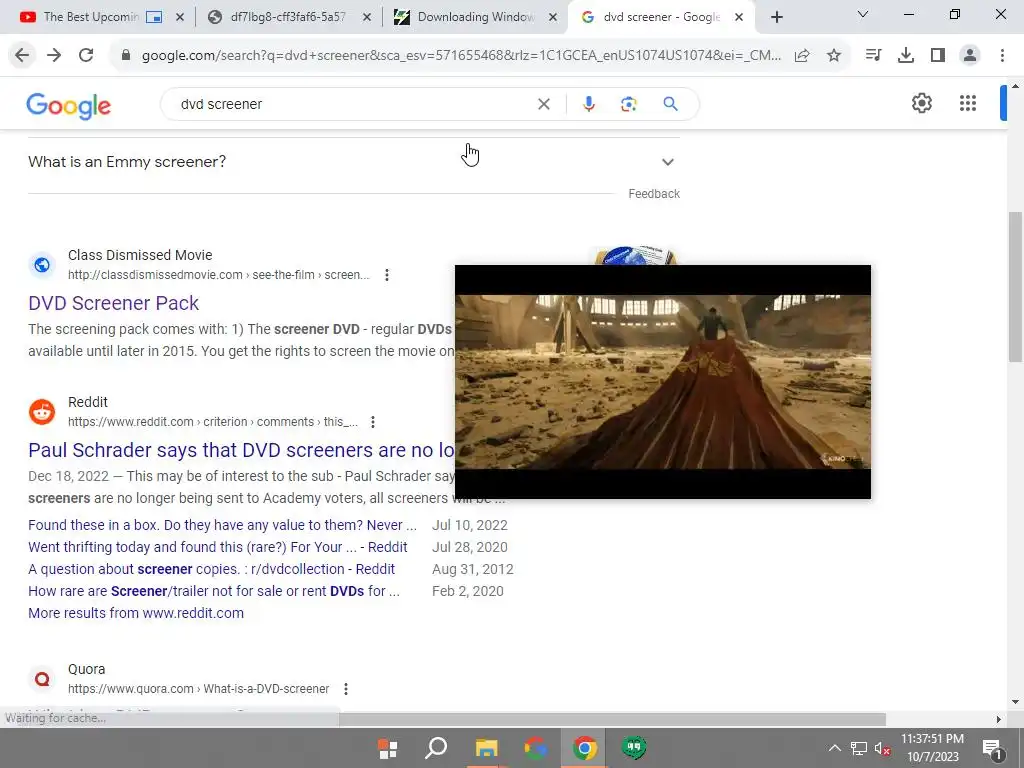Go to the Google logo homepage

pyautogui.click(x=69, y=106)
